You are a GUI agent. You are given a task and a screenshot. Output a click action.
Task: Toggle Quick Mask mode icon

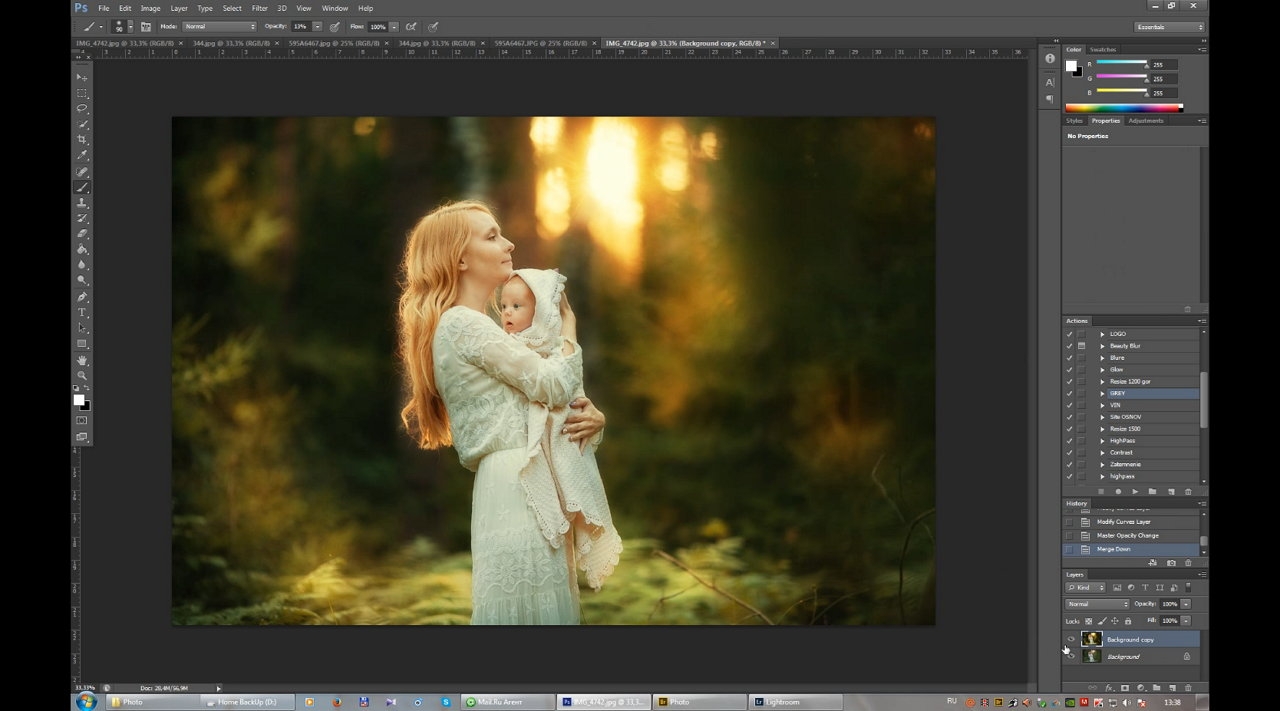[x=82, y=421]
